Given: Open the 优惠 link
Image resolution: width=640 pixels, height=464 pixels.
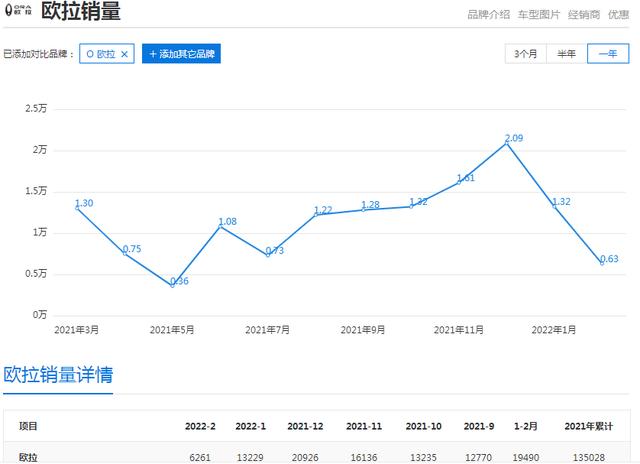Looking at the screenshot, I should point(618,15).
